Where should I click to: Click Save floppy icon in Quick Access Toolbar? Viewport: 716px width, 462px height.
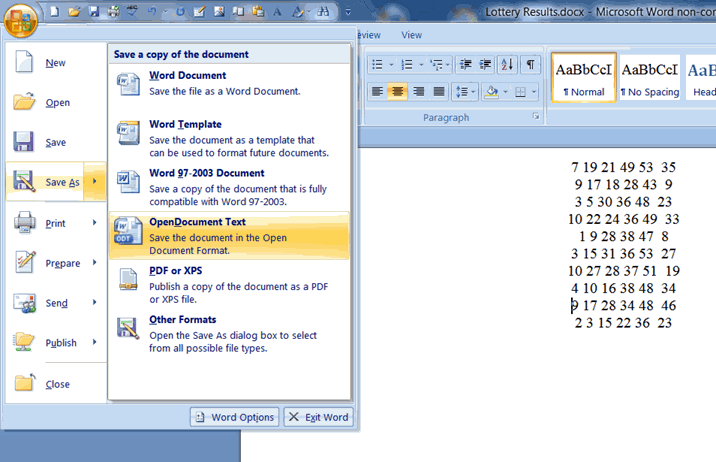click(94, 11)
